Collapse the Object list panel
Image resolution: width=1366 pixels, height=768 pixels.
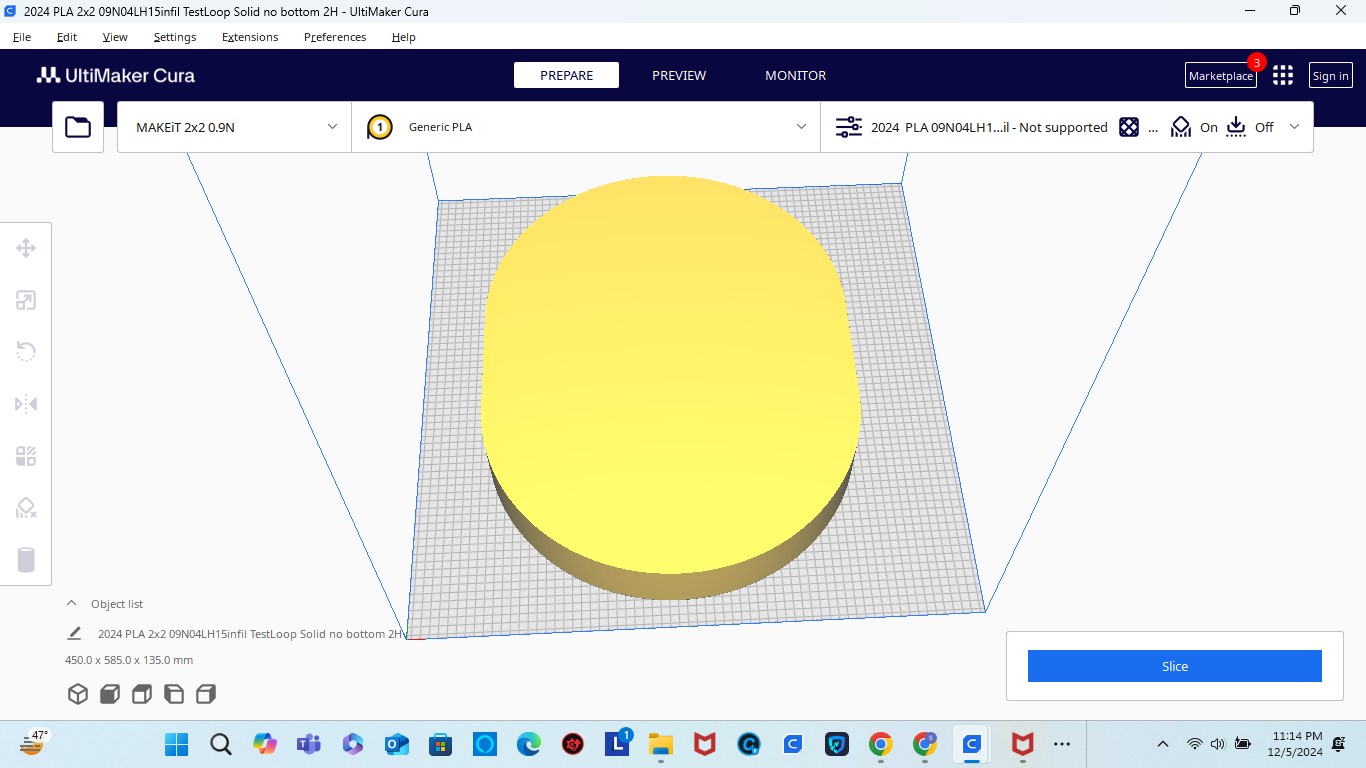pyautogui.click(x=71, y=604)
